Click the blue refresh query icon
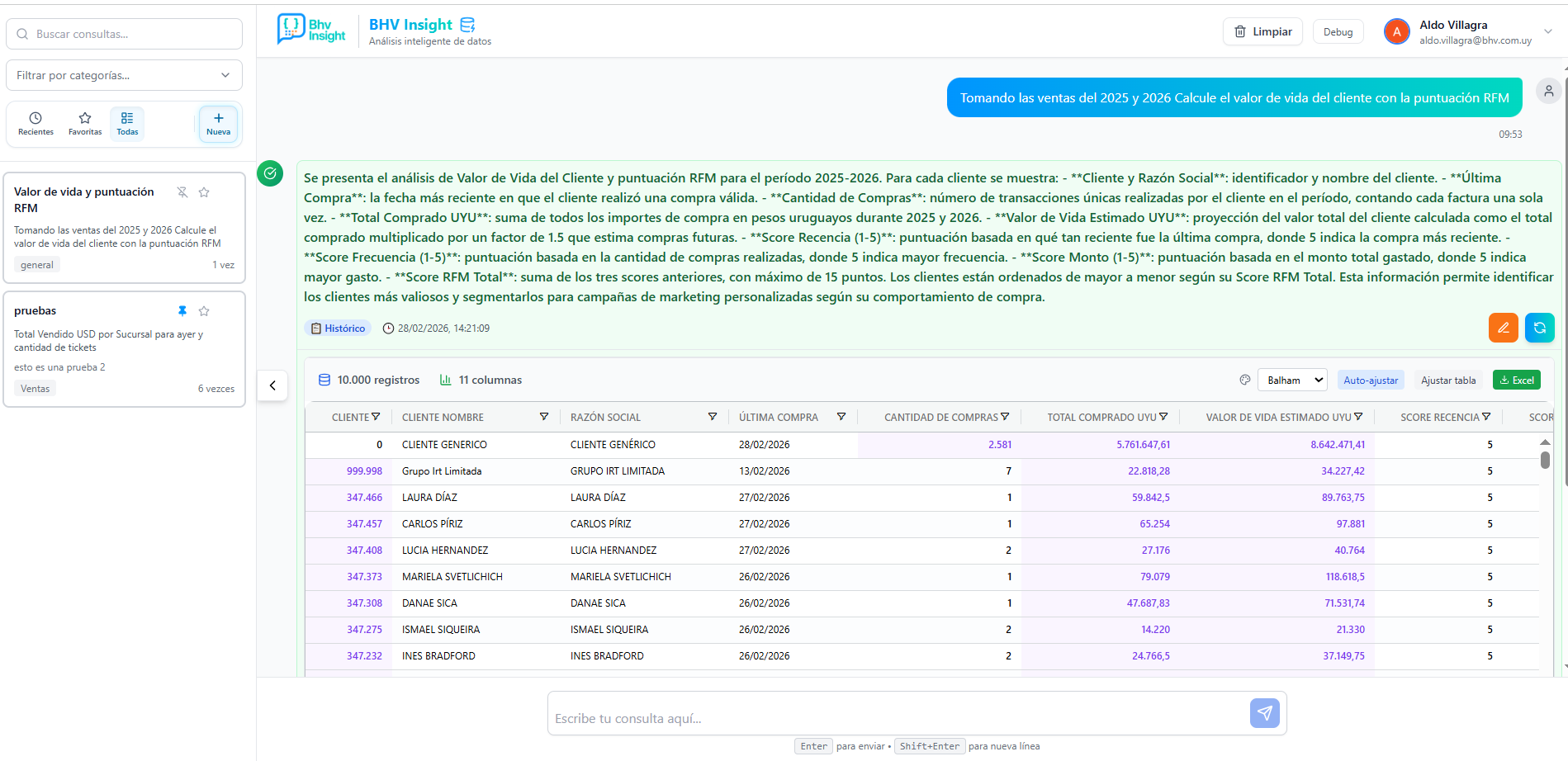Image resolution: width=1568 pixels, height=761 pixels. (1539, 328)
